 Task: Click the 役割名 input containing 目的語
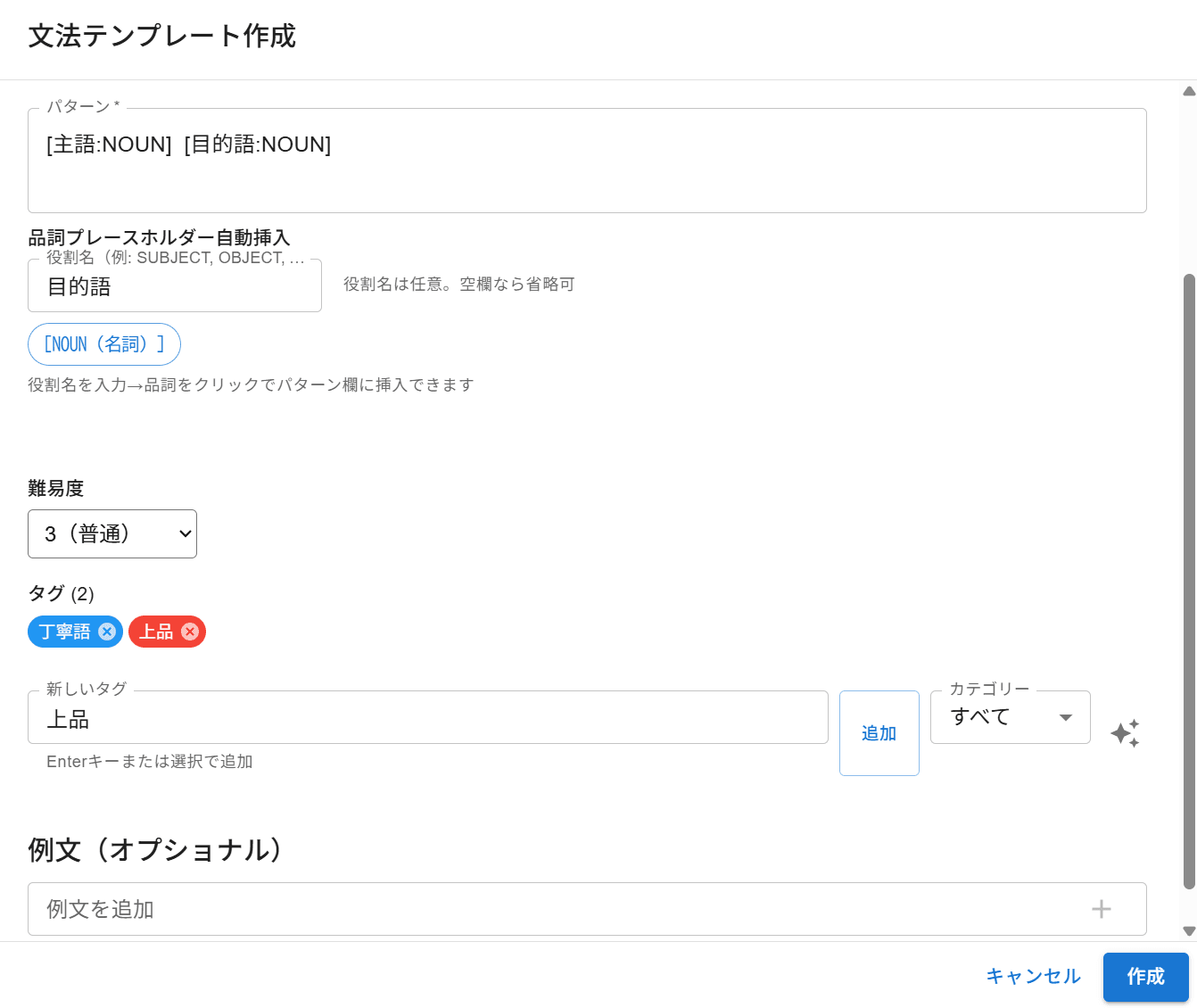175,286
